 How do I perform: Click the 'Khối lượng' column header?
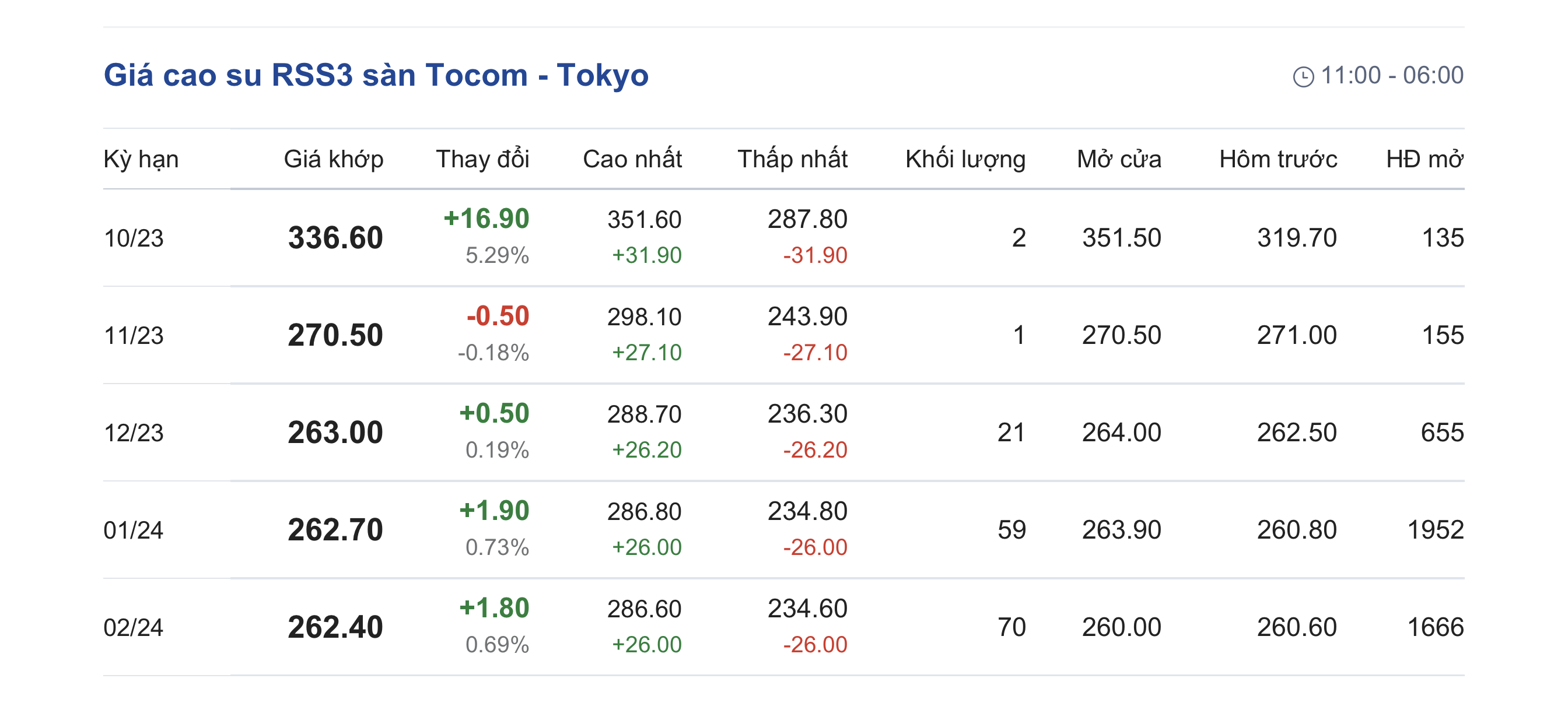point(965,159)
